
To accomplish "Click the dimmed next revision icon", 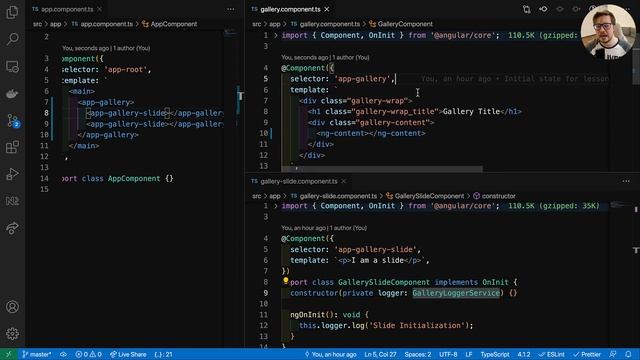I will pos(576,9).
